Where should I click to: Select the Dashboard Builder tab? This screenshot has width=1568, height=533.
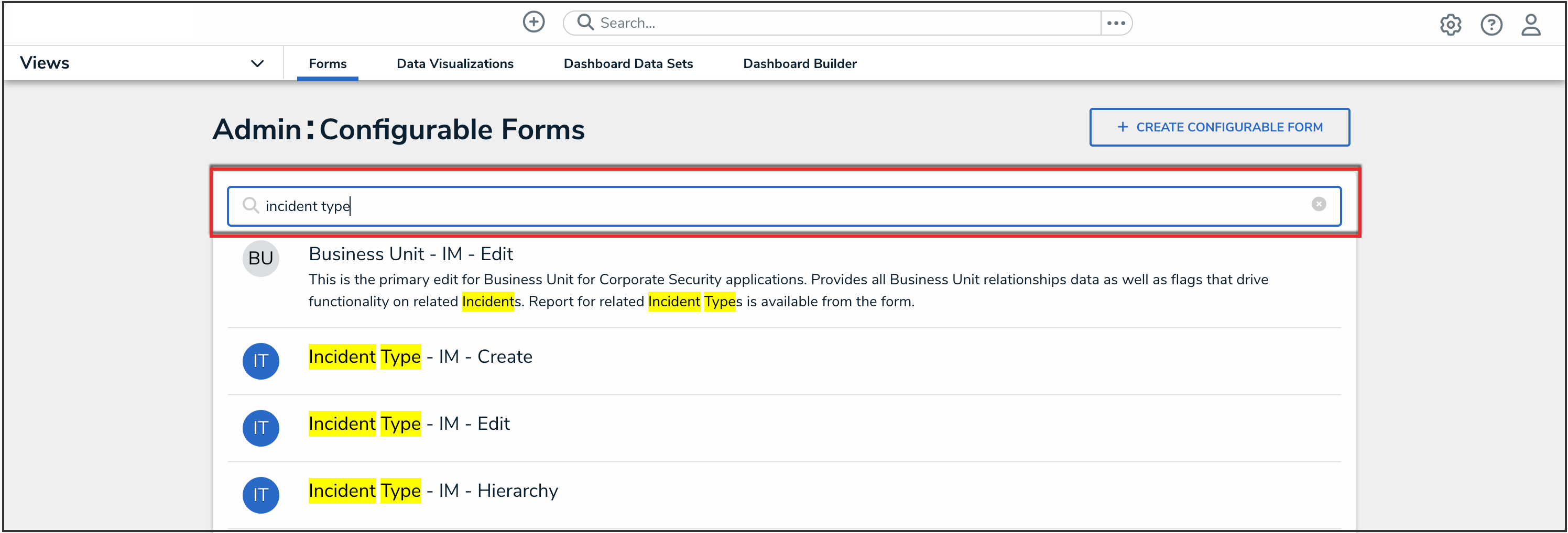point(799,64)
